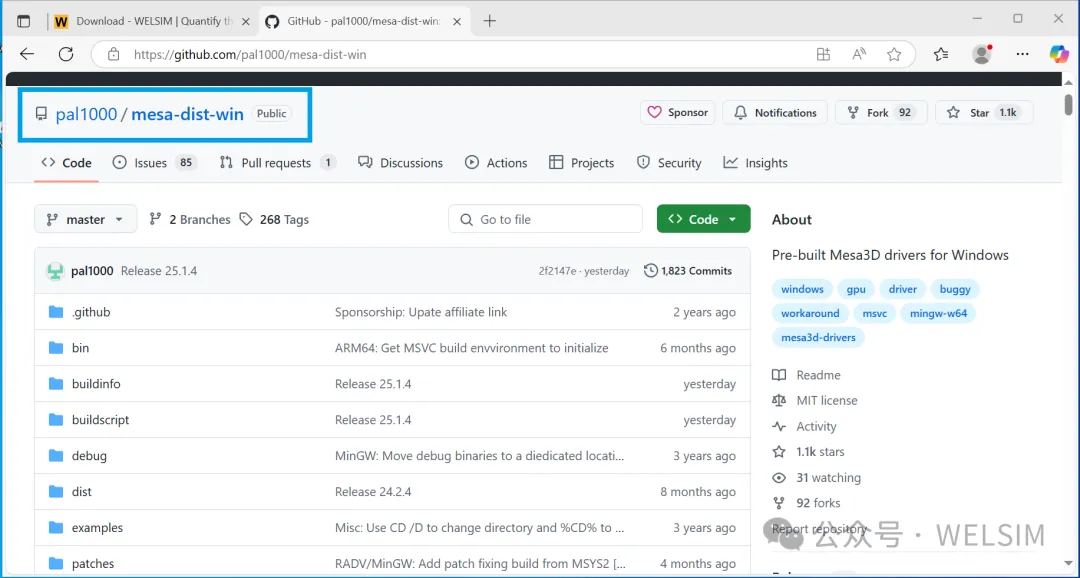Expand the master branch dropdown
The height and width of the screenshot is (578, 1080).
pyautogui.click(x=85, y=219)
